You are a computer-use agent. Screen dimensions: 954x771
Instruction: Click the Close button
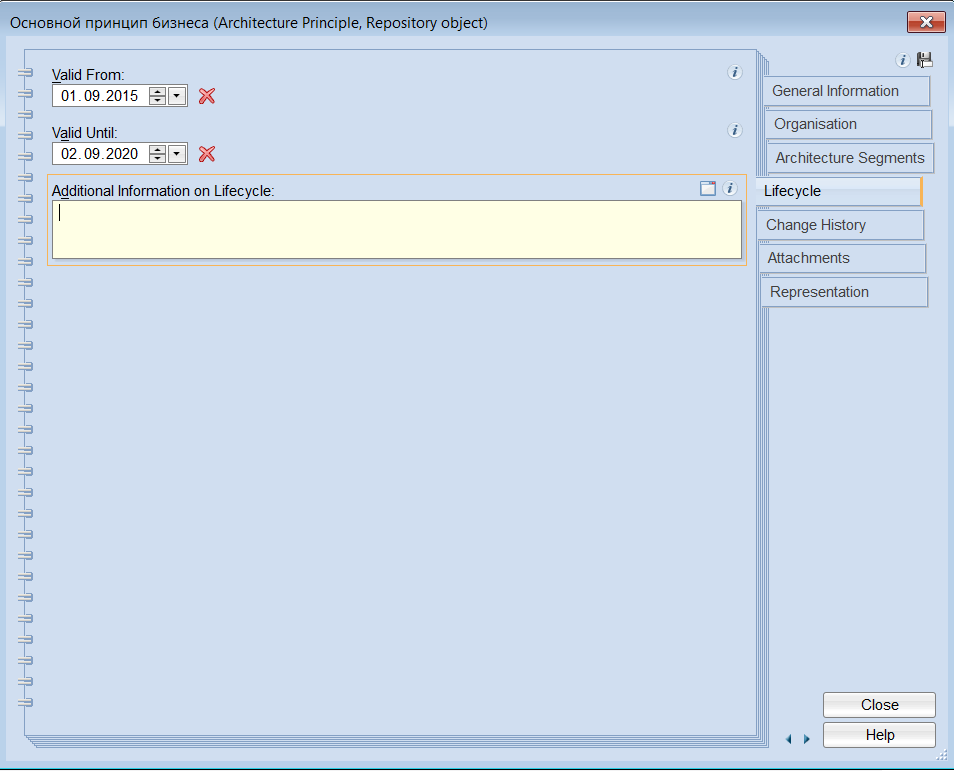click(879, 705)
